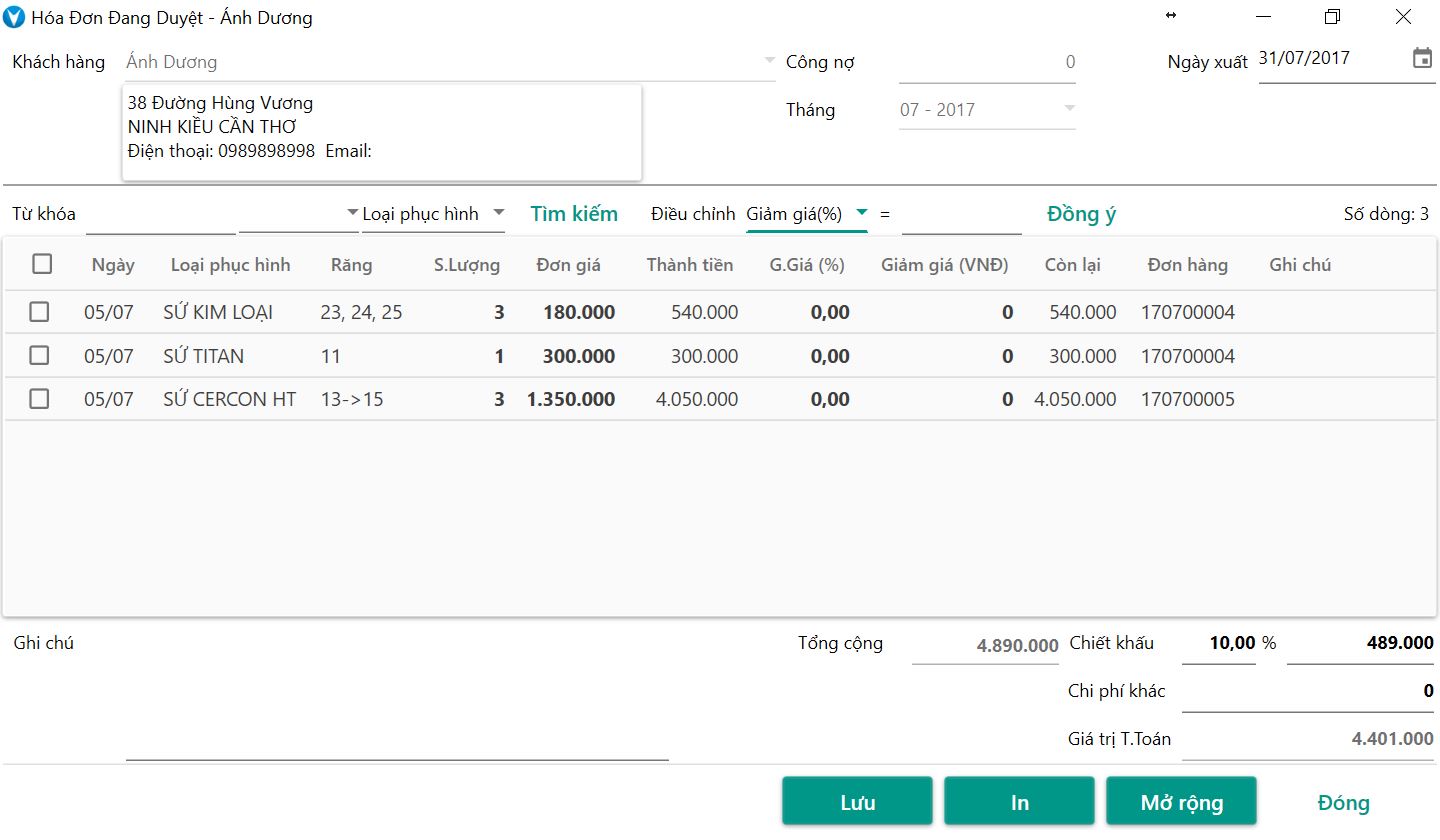Image resolution: width=1440 pixels, height=840 pixels.
Task: Open the Tháng 07 - 2017 dropdown
Action: [1069, 109]
